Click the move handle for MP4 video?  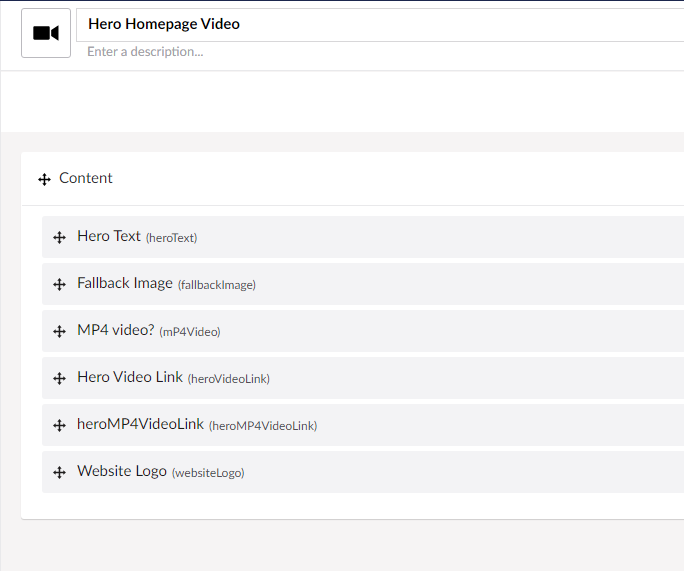pyautogui.click(x=60, y=332)
